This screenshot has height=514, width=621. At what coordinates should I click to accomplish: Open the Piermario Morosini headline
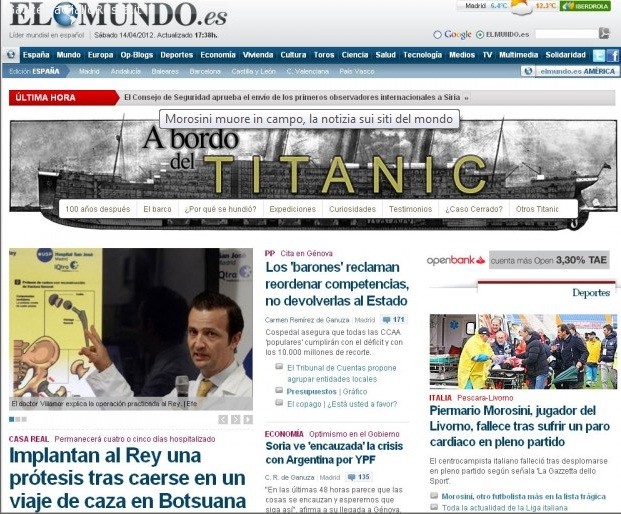520,426
